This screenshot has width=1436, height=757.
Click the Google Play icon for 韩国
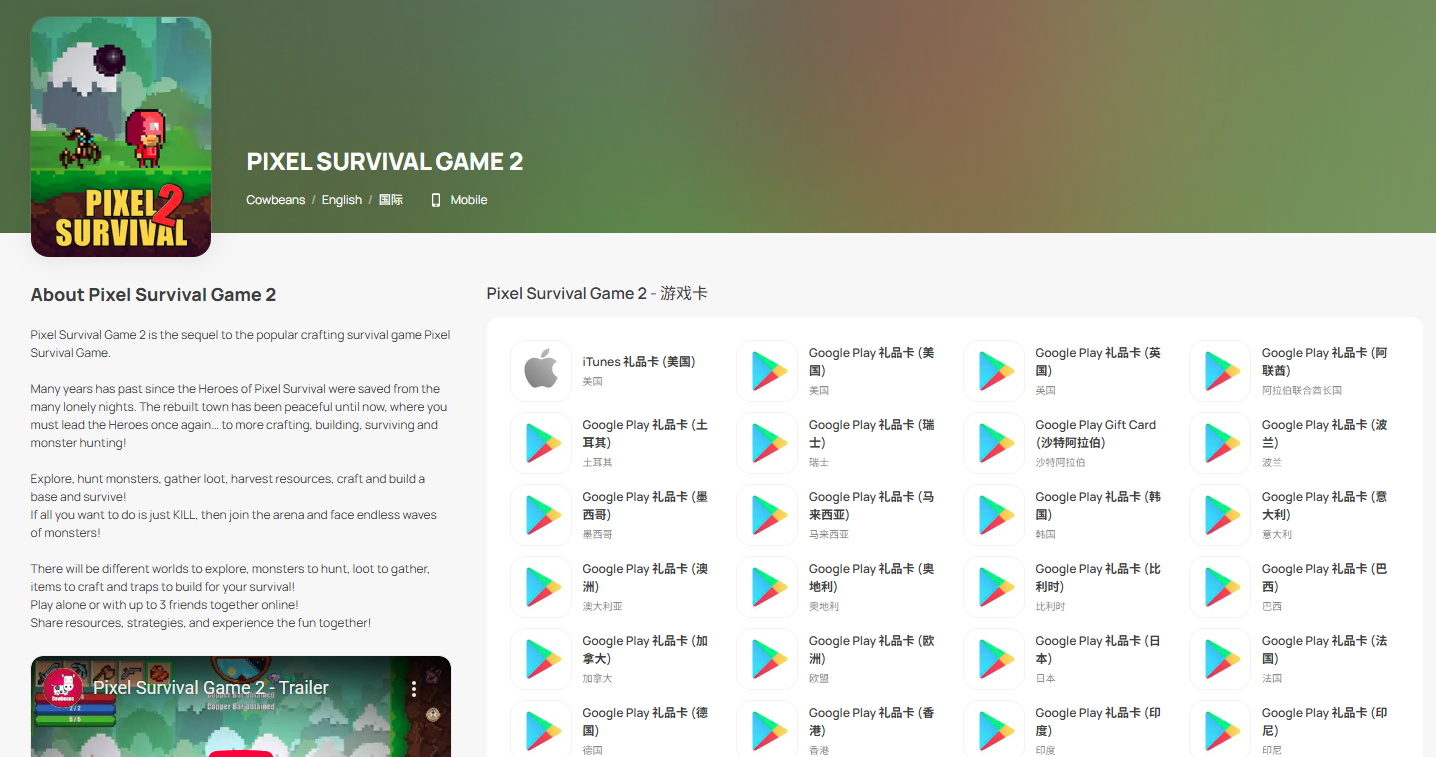click(994, 514)
